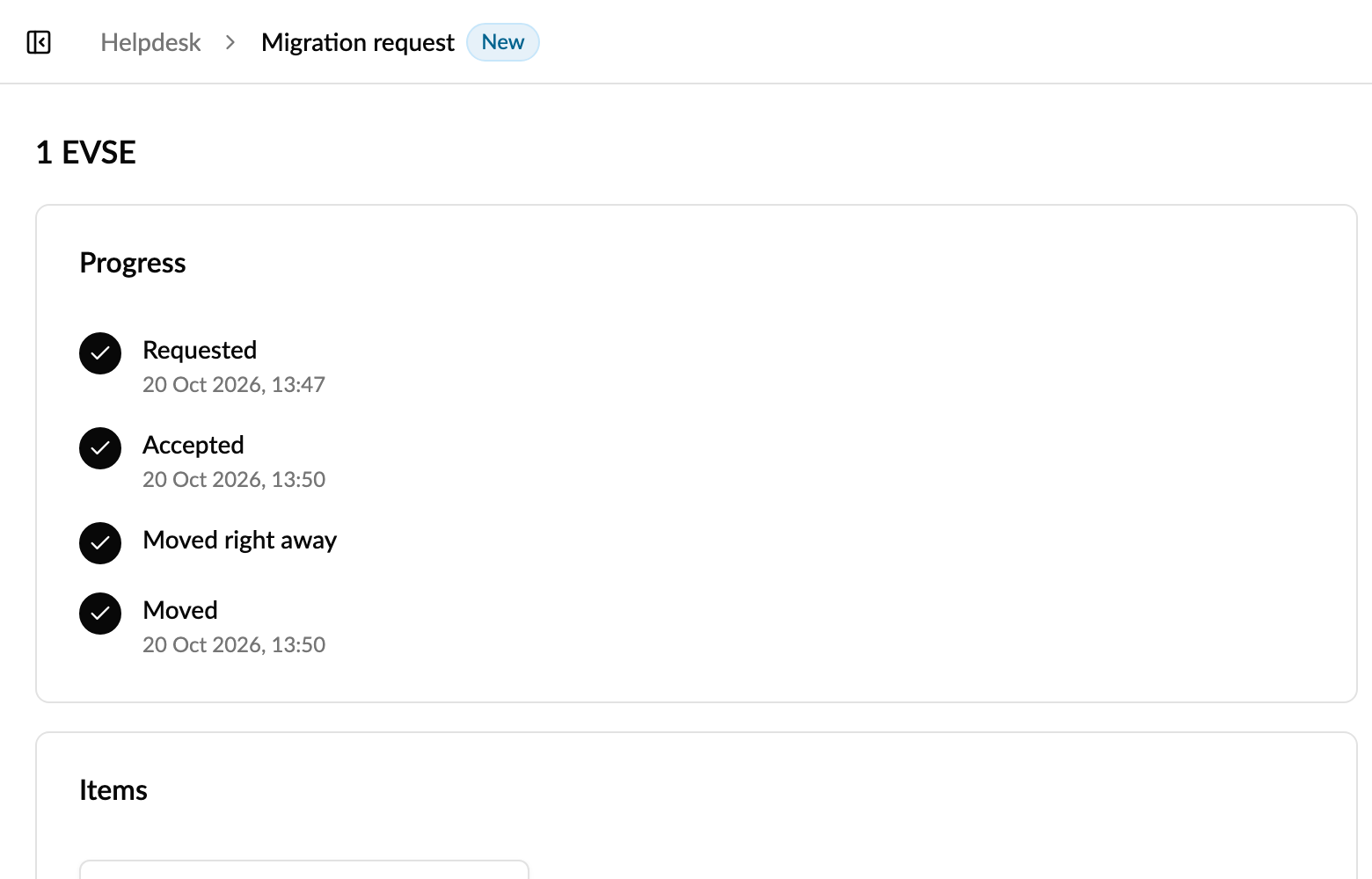Select the Requested step label
The width and height of the screenshot is (1372, 879).
[200, 350]
